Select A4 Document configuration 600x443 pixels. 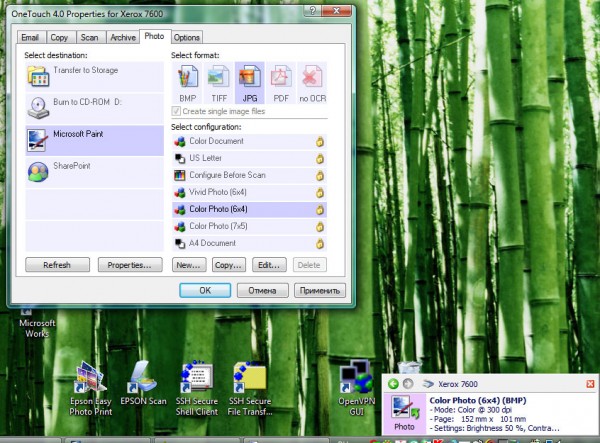(249, 244)
